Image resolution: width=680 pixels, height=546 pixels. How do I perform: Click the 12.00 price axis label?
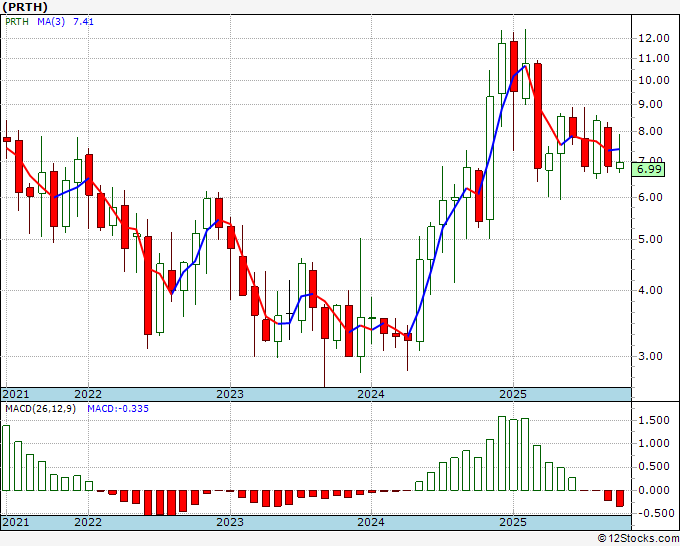pos(654,38)
